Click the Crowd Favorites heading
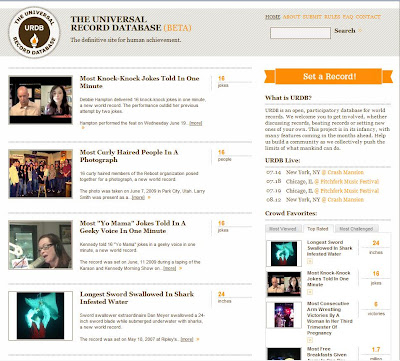Screen dimensions: 400x361 point(291,213)
